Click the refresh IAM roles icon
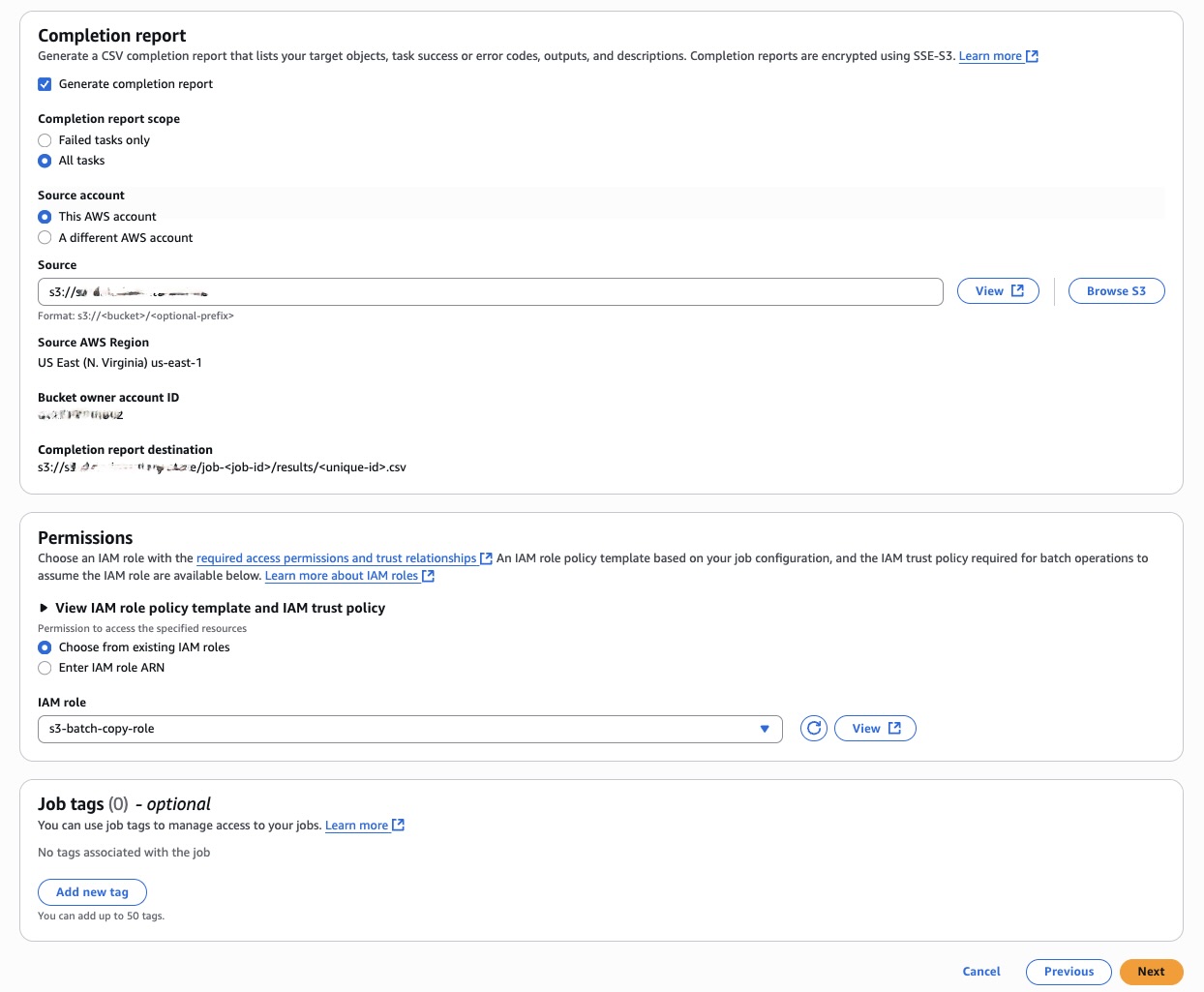 point(814,729)
